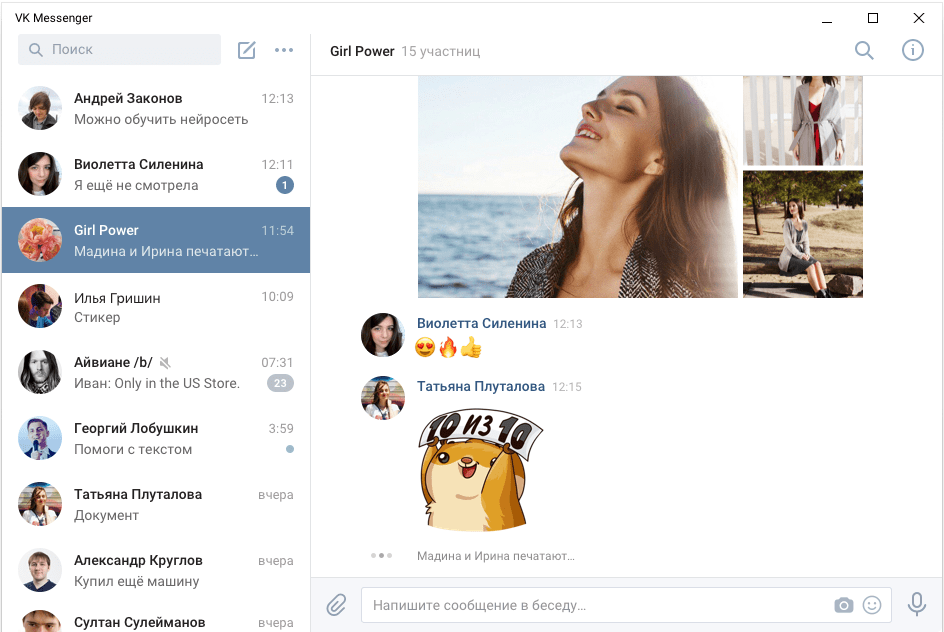The height and width of the screenshot is (632, 944).
Task: Click Татьяна Плуталова's avatar next to sticker message
Action: (x=383, y=398)
